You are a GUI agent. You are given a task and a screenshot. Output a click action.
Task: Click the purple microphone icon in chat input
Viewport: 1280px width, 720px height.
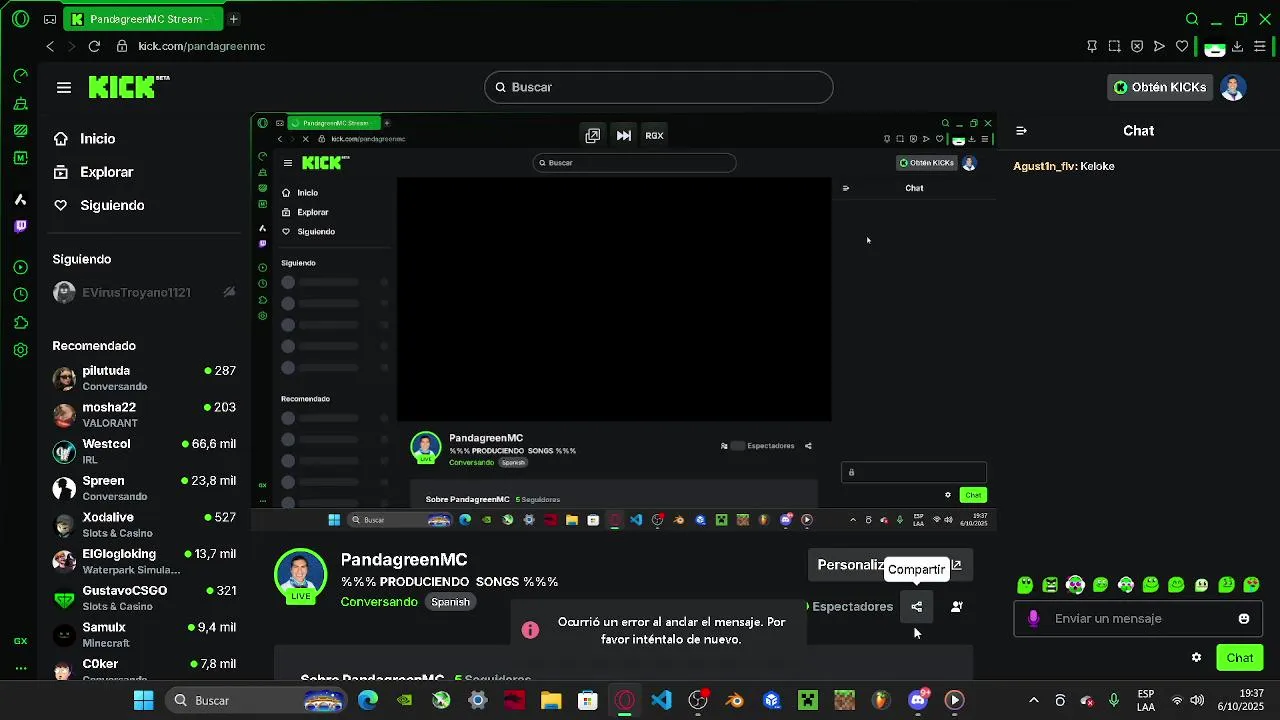pos(1034,619)
